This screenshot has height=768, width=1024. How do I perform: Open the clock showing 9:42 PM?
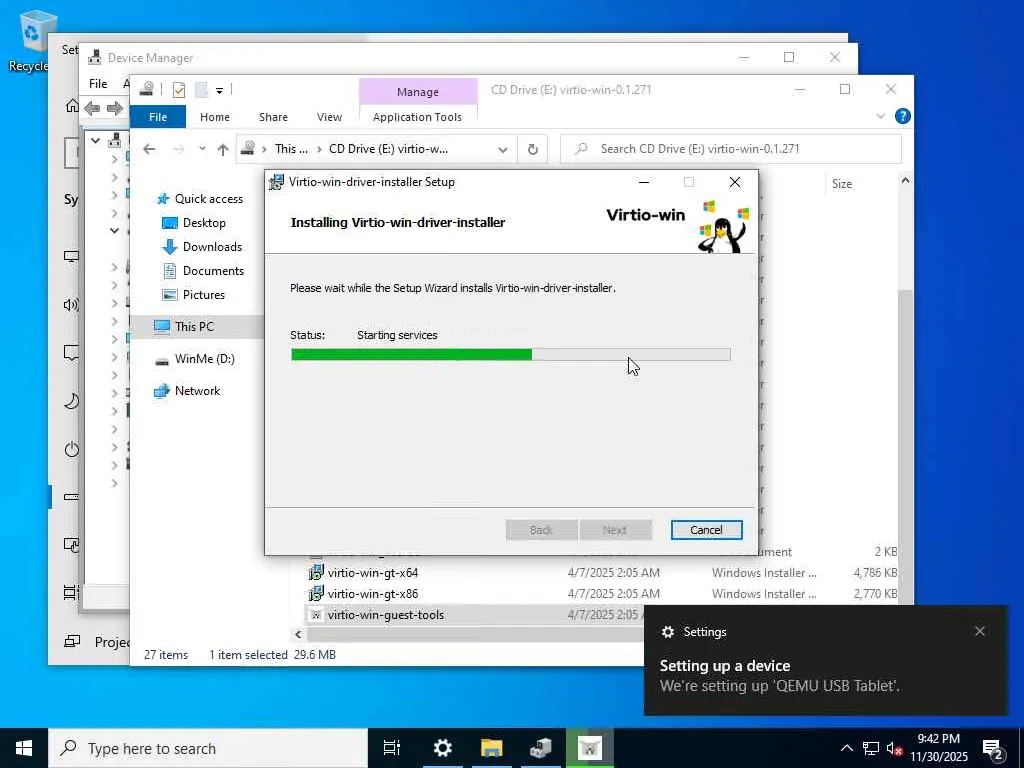[x=938, y=748]
